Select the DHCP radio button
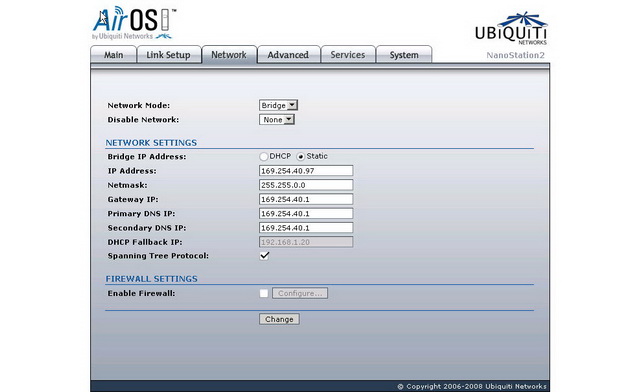The image size is (640, 392). tap(264, 156)
